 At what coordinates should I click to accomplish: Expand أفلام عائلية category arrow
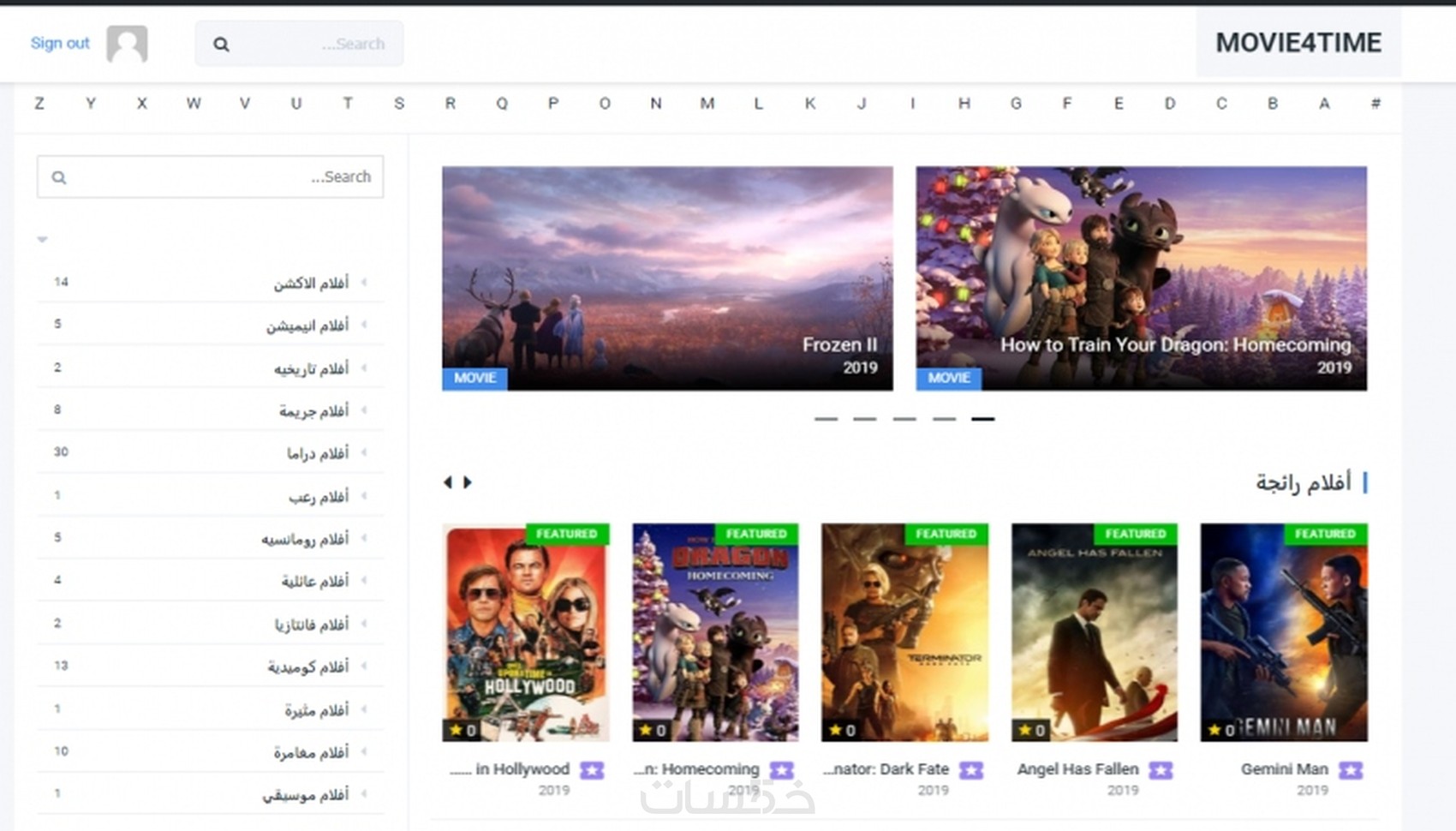364,580
